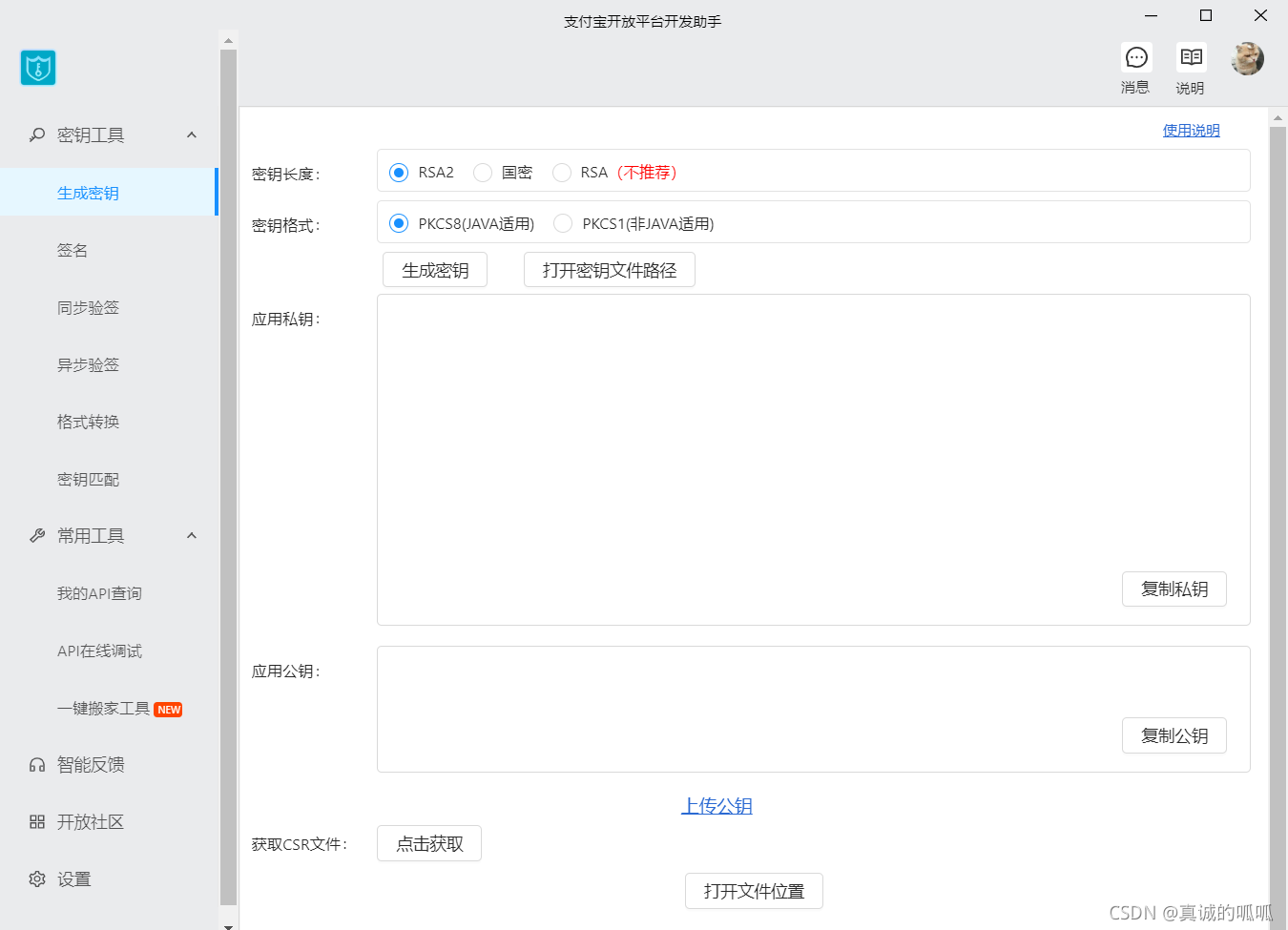The height and width of the screenshot is (930, 1288).
Task: Click the 使用说明 link
Action: (1191, 131)
